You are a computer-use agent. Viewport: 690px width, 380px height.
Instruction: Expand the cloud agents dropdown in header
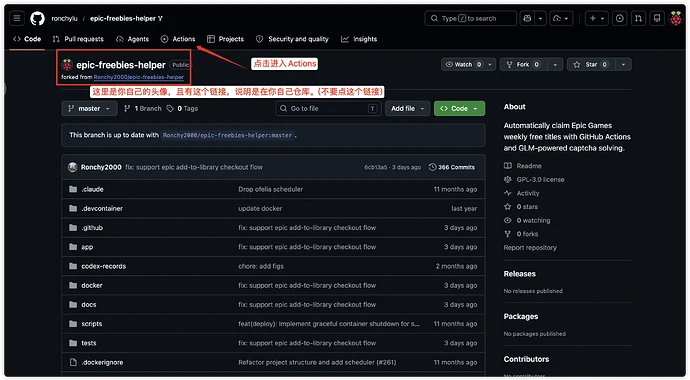pyautogui.click(x=561, y=18)
